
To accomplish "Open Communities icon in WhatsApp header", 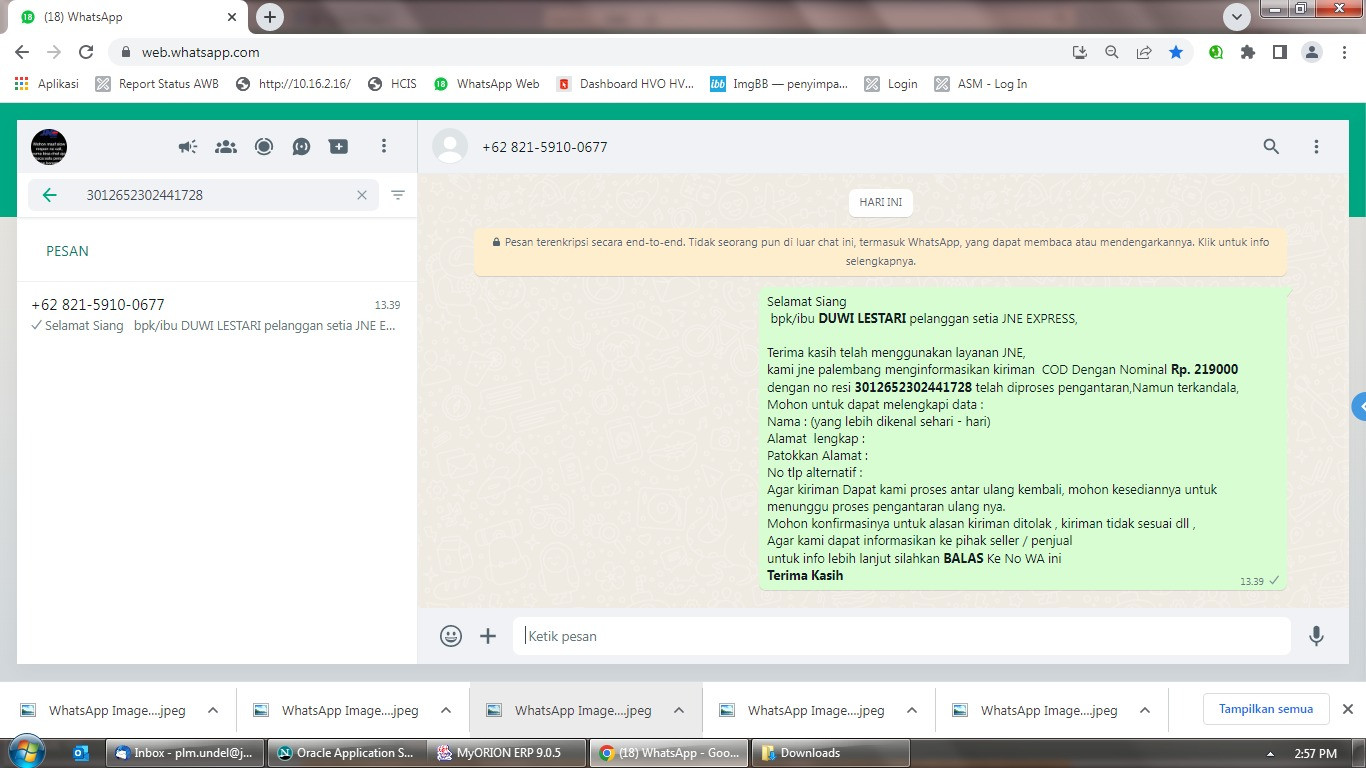I will (x=226, y=147).
